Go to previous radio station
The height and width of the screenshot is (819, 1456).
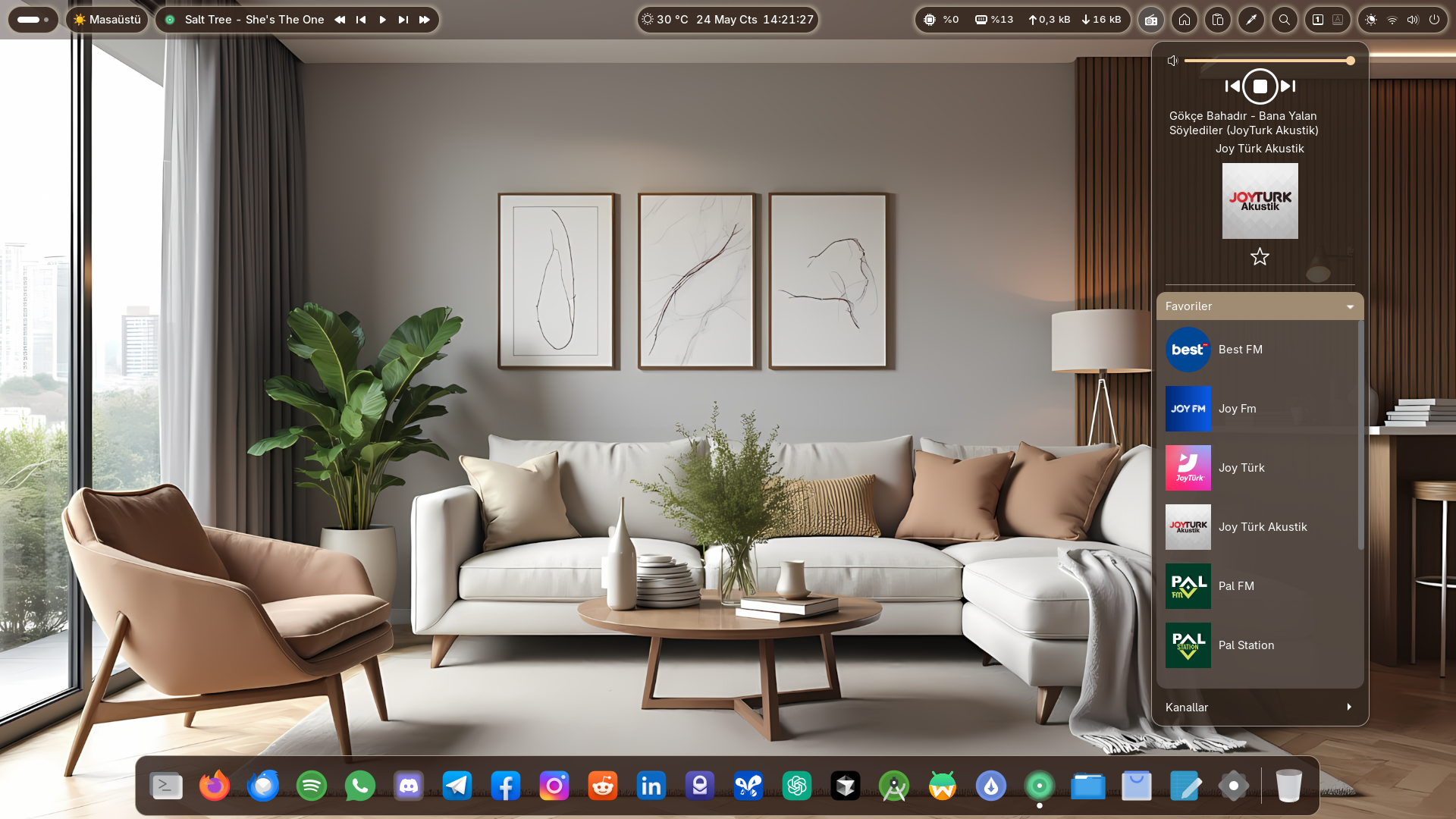pos(1232,86)
